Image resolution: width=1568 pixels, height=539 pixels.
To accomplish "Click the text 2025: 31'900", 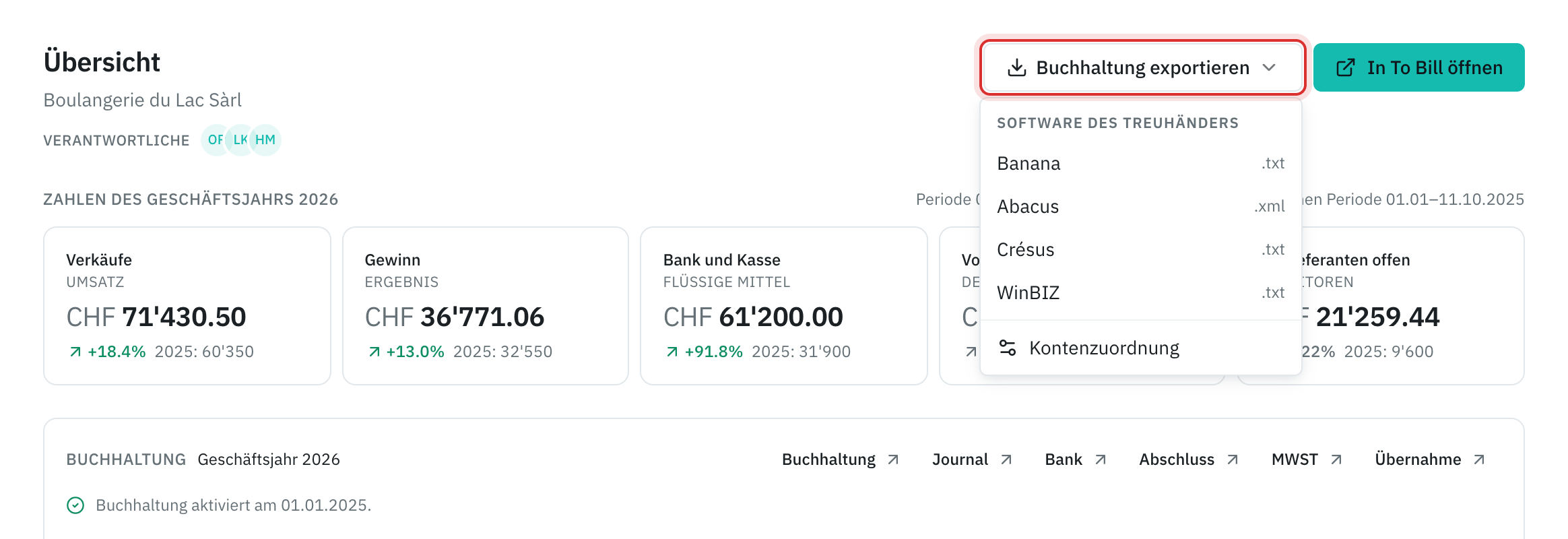I will pos(801,352).
